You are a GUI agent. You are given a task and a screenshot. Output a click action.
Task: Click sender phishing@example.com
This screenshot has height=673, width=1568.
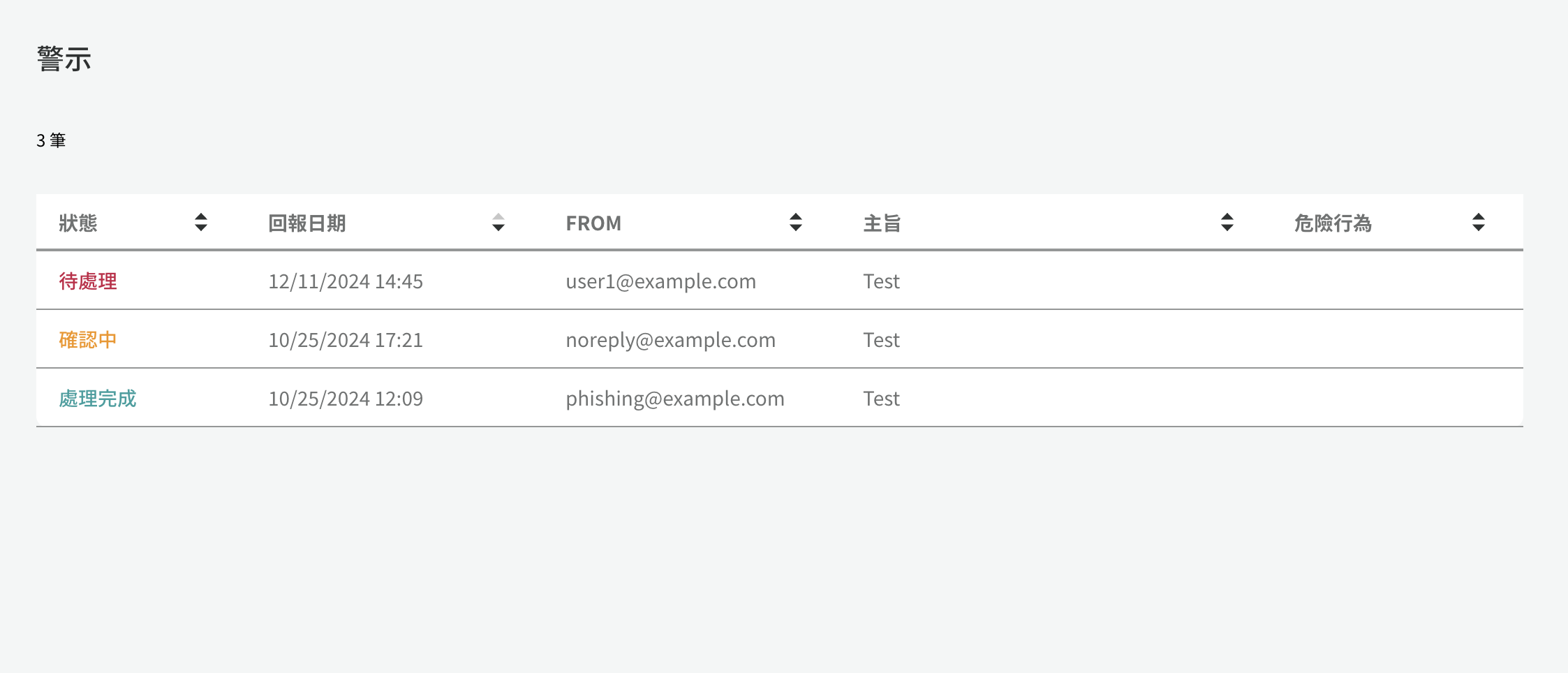click(x=675, y=399)
